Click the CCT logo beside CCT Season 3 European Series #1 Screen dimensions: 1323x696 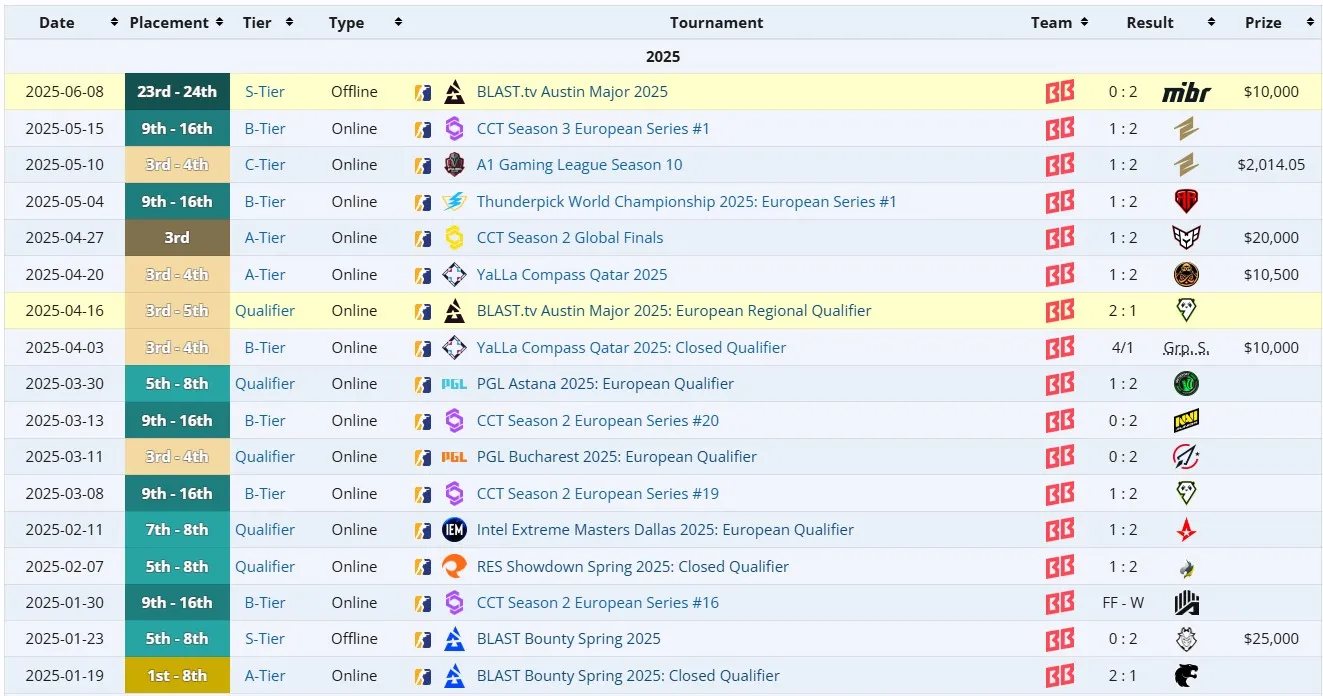454,129
